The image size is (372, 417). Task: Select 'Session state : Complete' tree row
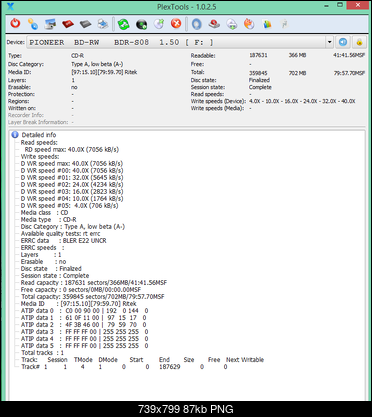55,276
